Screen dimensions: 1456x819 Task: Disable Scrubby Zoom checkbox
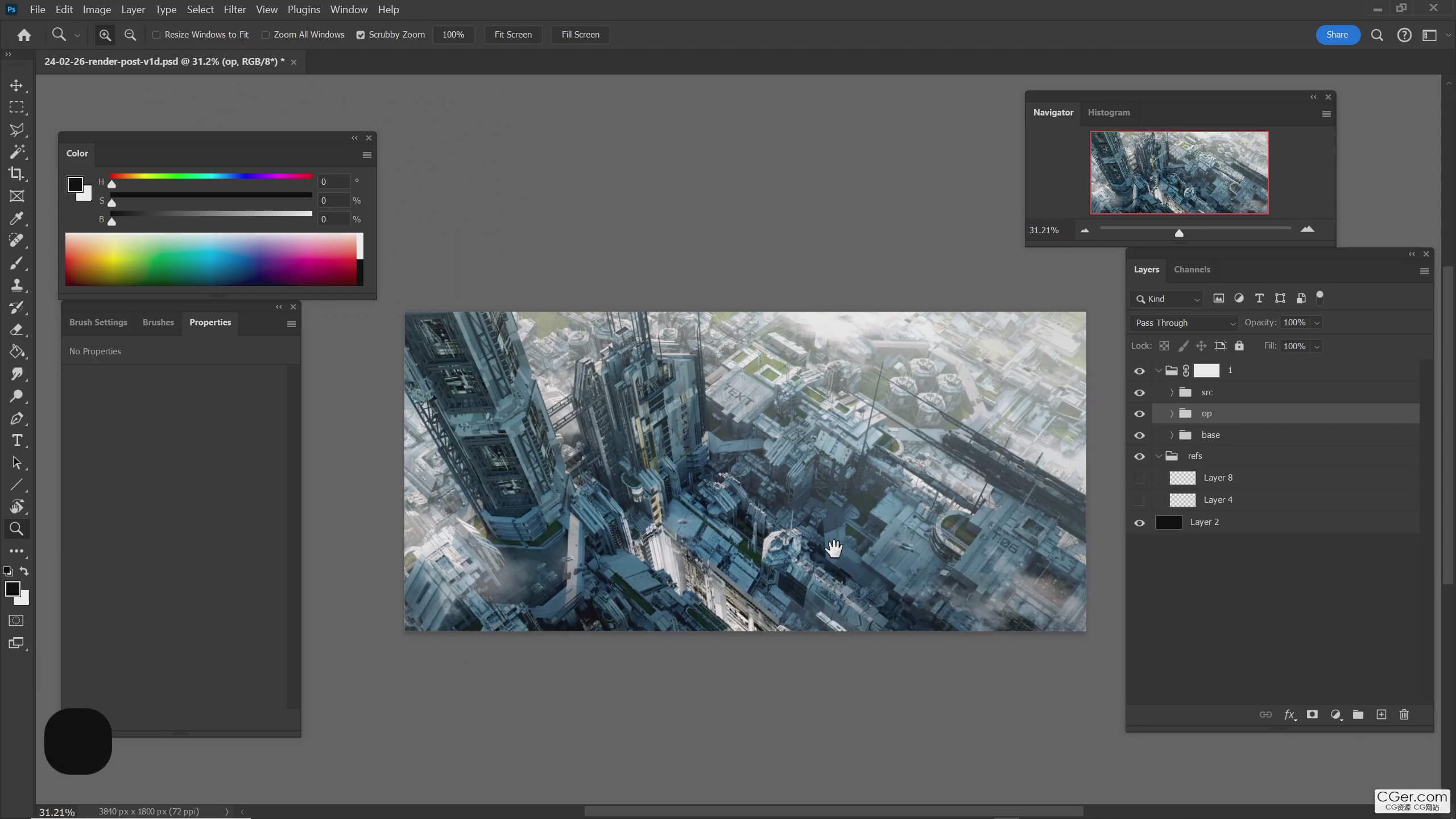click(360, 35)
